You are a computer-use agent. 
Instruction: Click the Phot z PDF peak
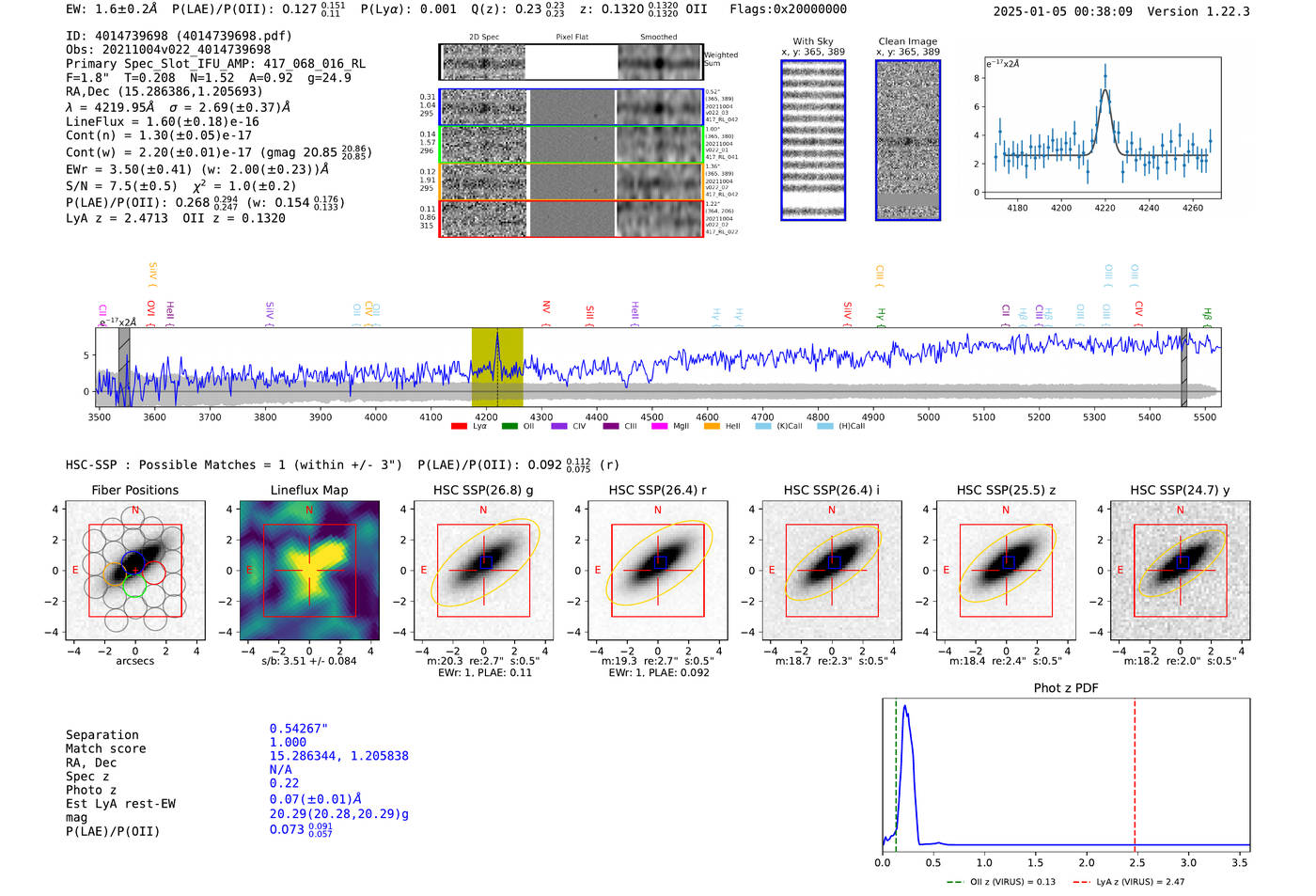pyautogui.click(x=905, y=707)
